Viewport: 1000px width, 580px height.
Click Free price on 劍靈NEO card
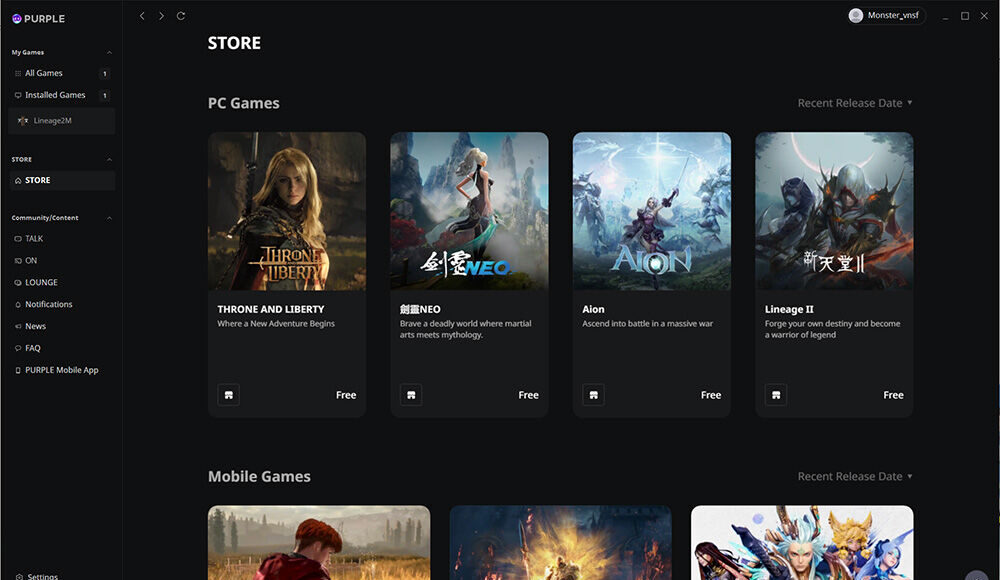click(x=529, y=395)
